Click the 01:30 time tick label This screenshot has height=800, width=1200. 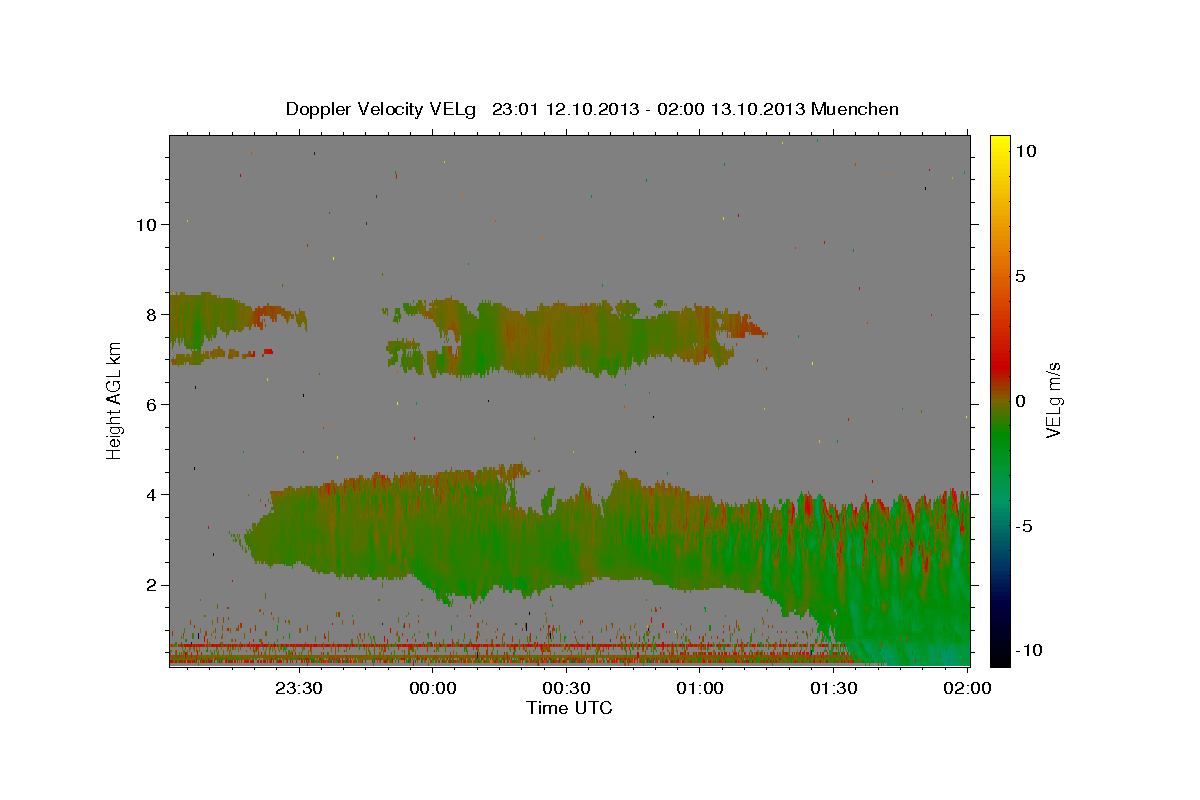click(833, 688)
